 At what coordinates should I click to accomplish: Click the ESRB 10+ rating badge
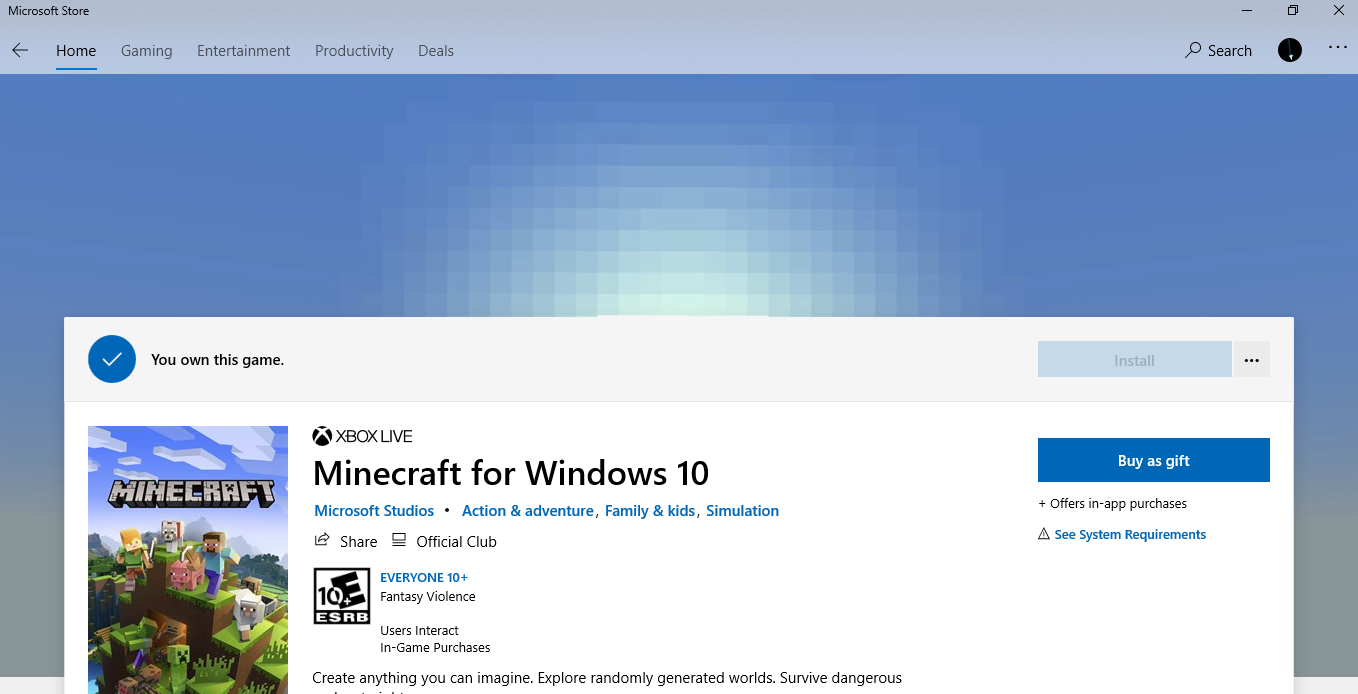(x=342, y=596)
